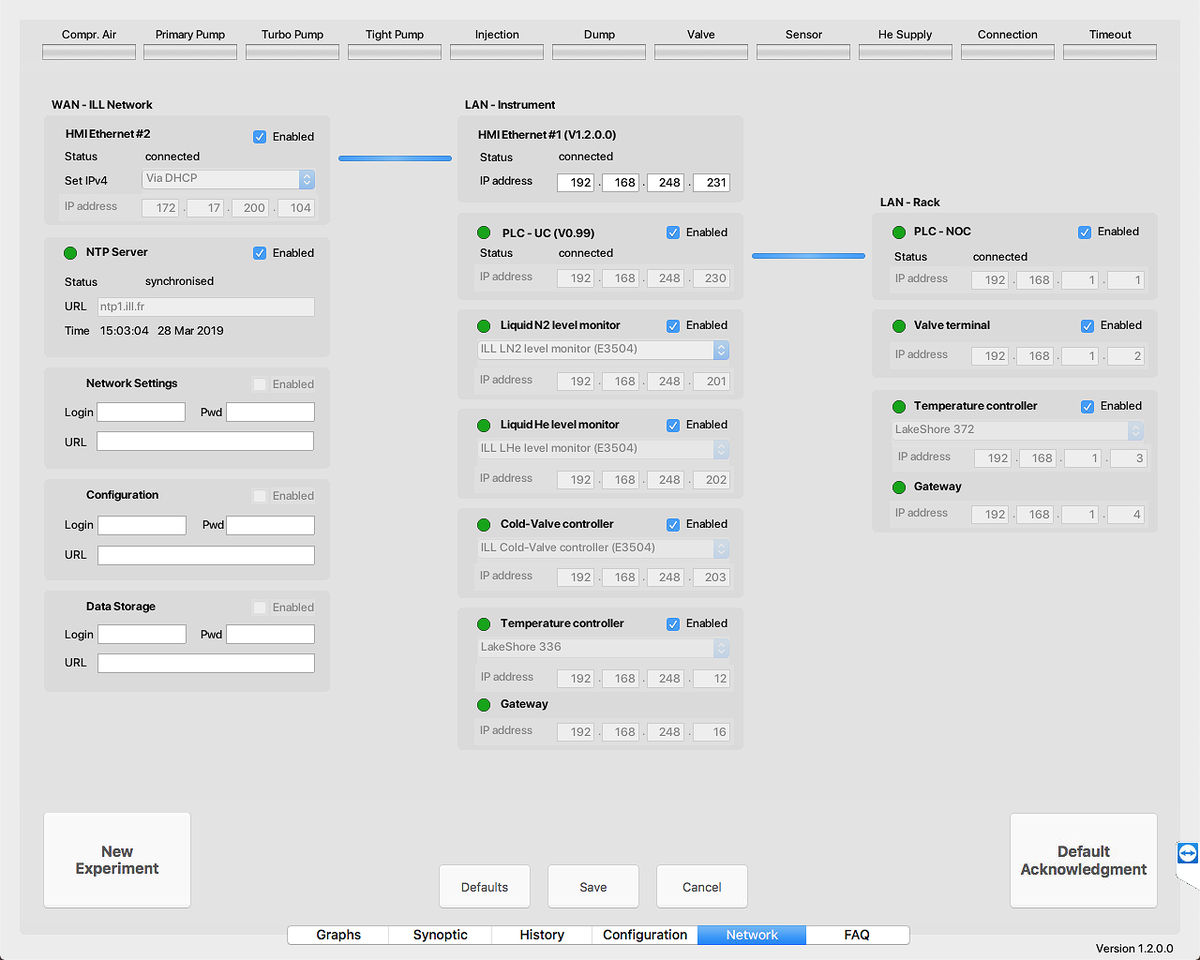This screenshot has height=960, width=1200.
Task: Click the Network Settings Login input field
Action: pyautogui.click(x=141, y=412)
